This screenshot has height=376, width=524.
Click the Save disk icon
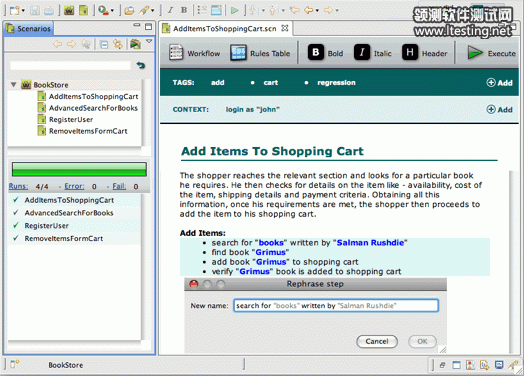click(x=35, y=10)
